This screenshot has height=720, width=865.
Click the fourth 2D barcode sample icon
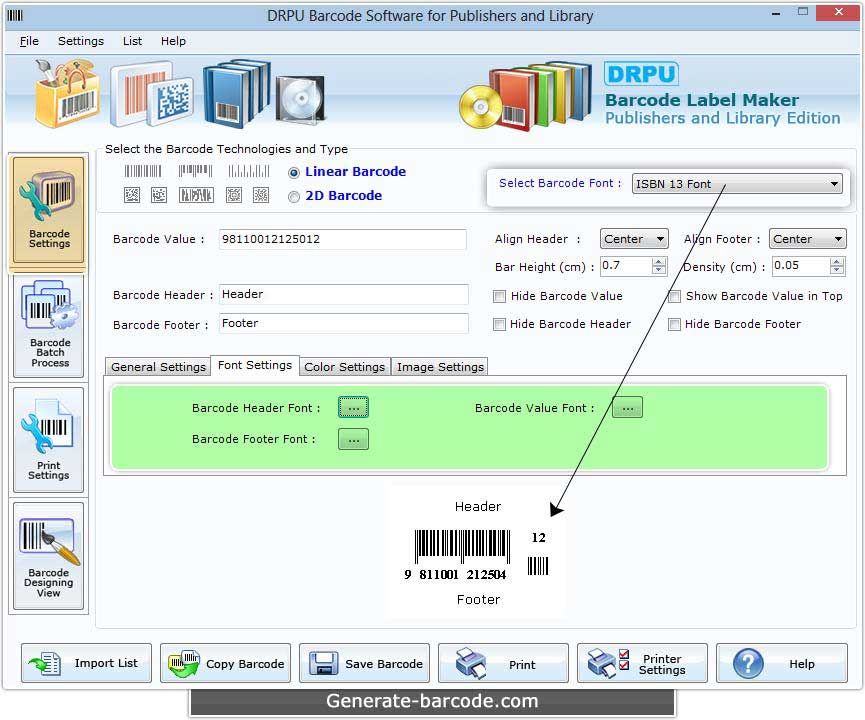click(234, 195)
